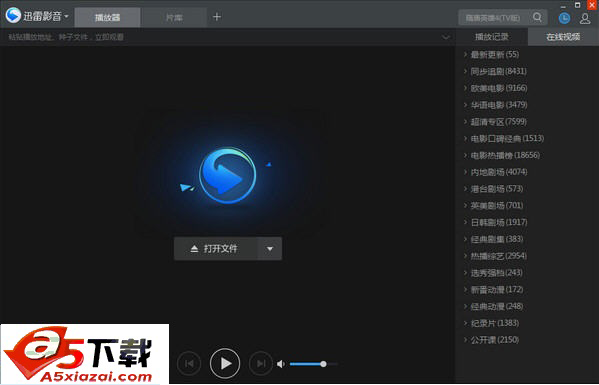Viewport: 599px width, 385px height.
Task: Open the dropdown arrow beside 打开文件
Action: (x=270, y=249)
